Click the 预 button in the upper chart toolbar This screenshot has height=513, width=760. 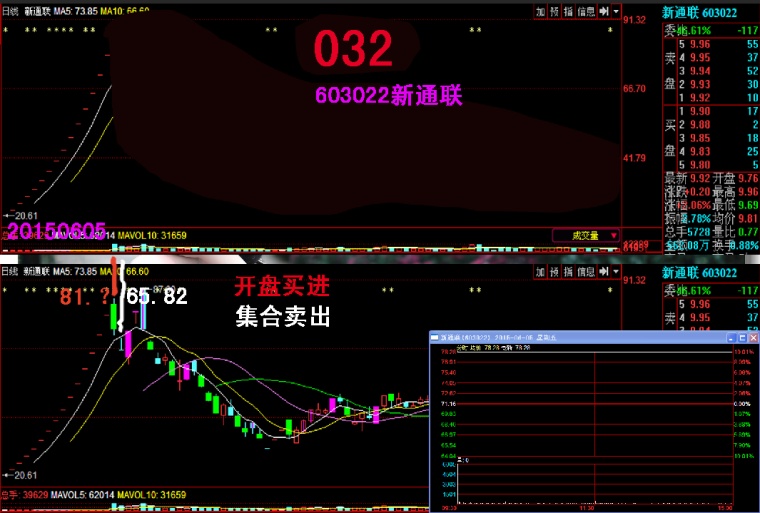554,11
